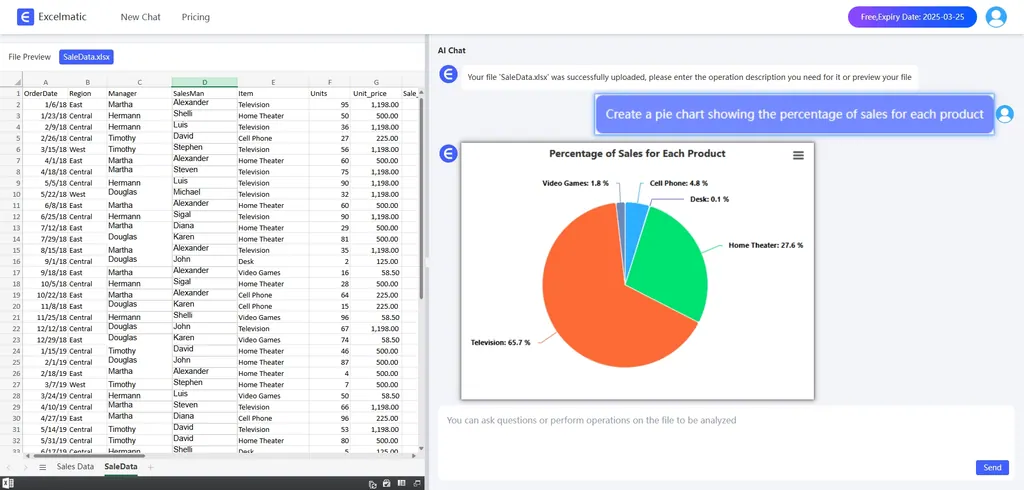Open the New Chat page
The height and width of the screenshot is (490, 1024).
pos(140,17)
